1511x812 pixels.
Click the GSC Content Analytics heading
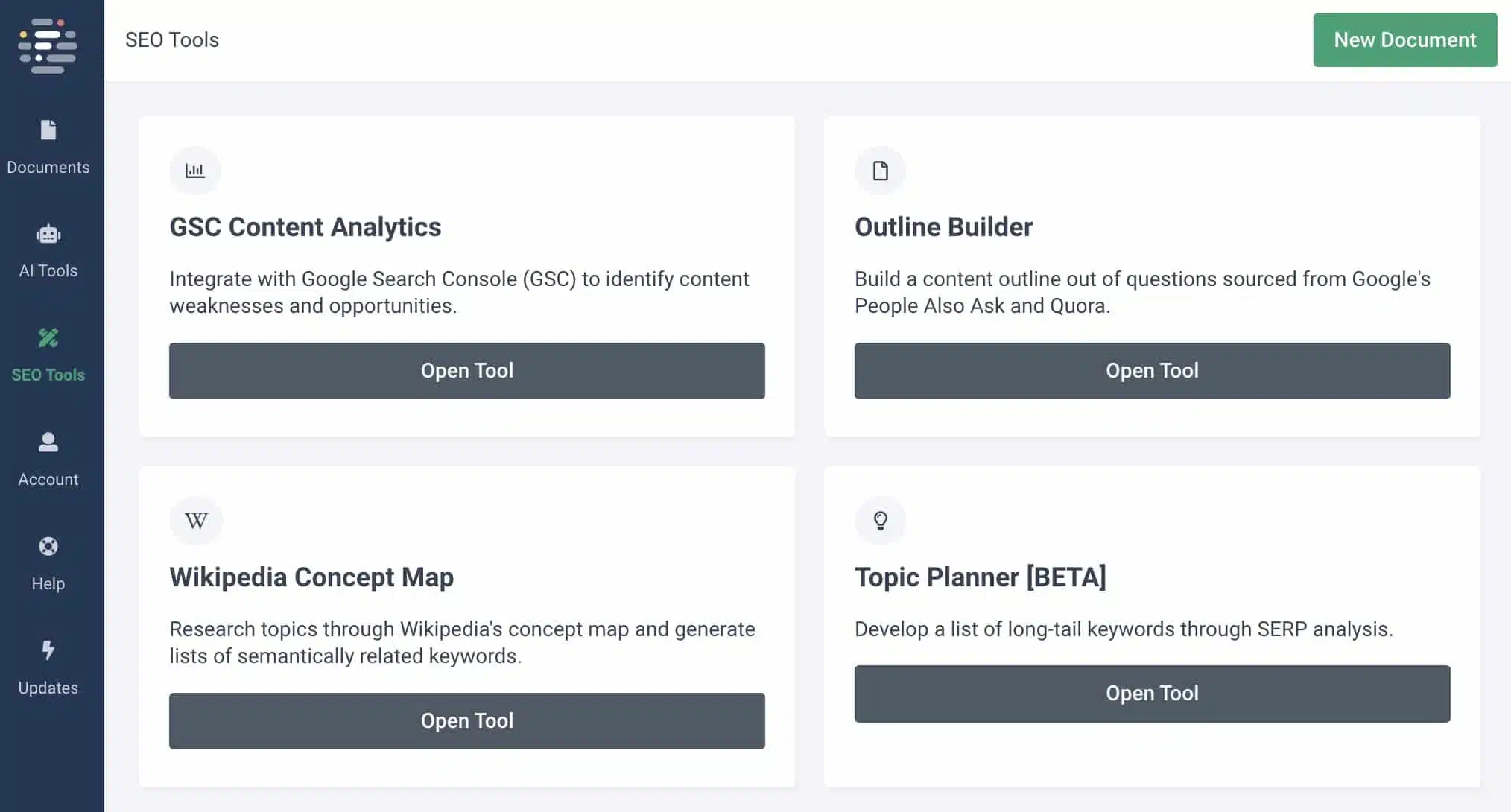(305, 227)
